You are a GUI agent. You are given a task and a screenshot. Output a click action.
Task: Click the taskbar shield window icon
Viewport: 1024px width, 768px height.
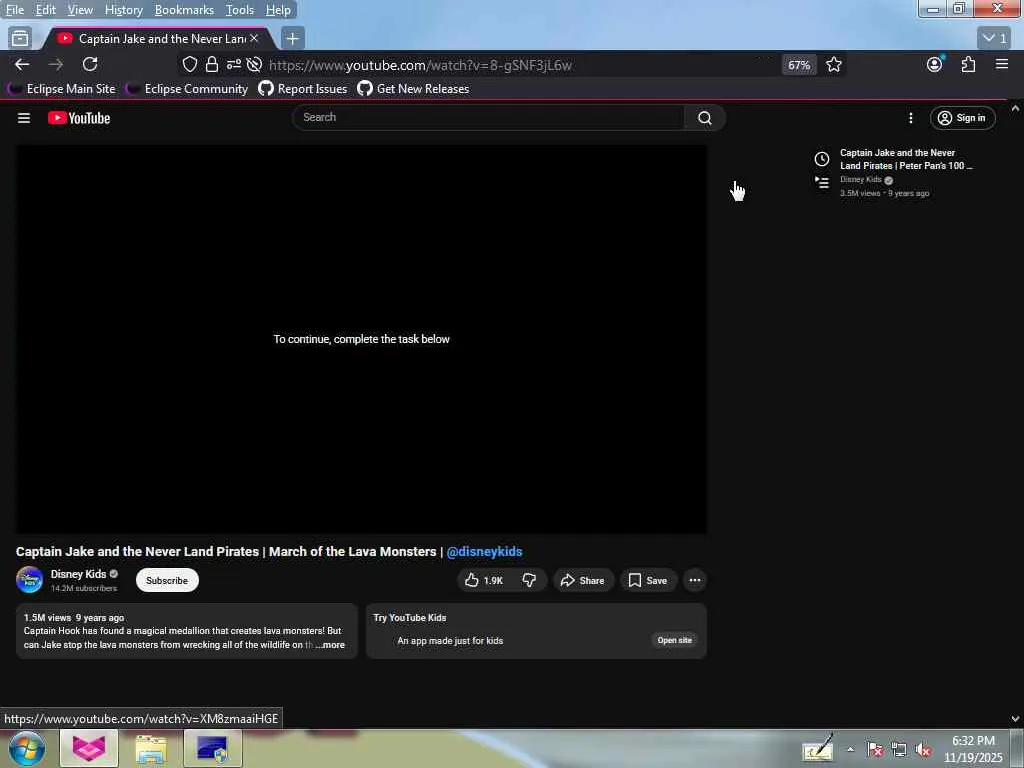coord(212,748)
